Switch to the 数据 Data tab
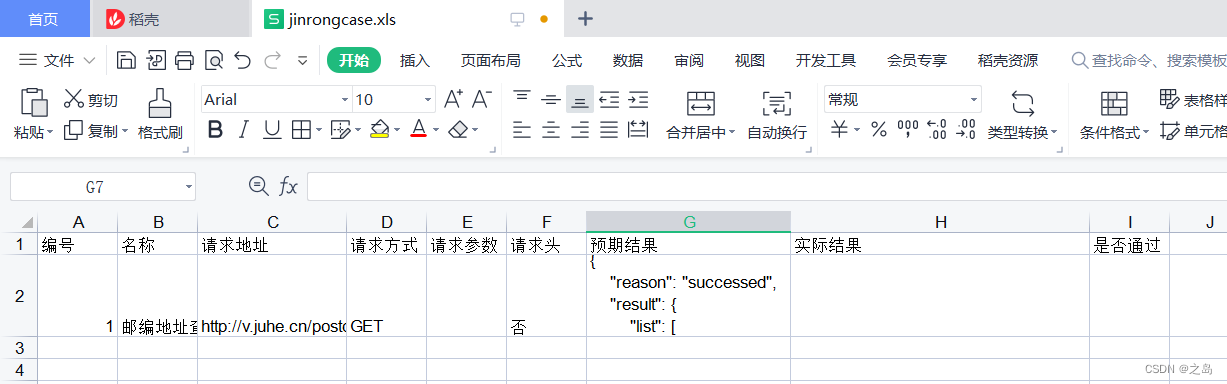Screen dimensions: 1227x384 pos(628,61)
